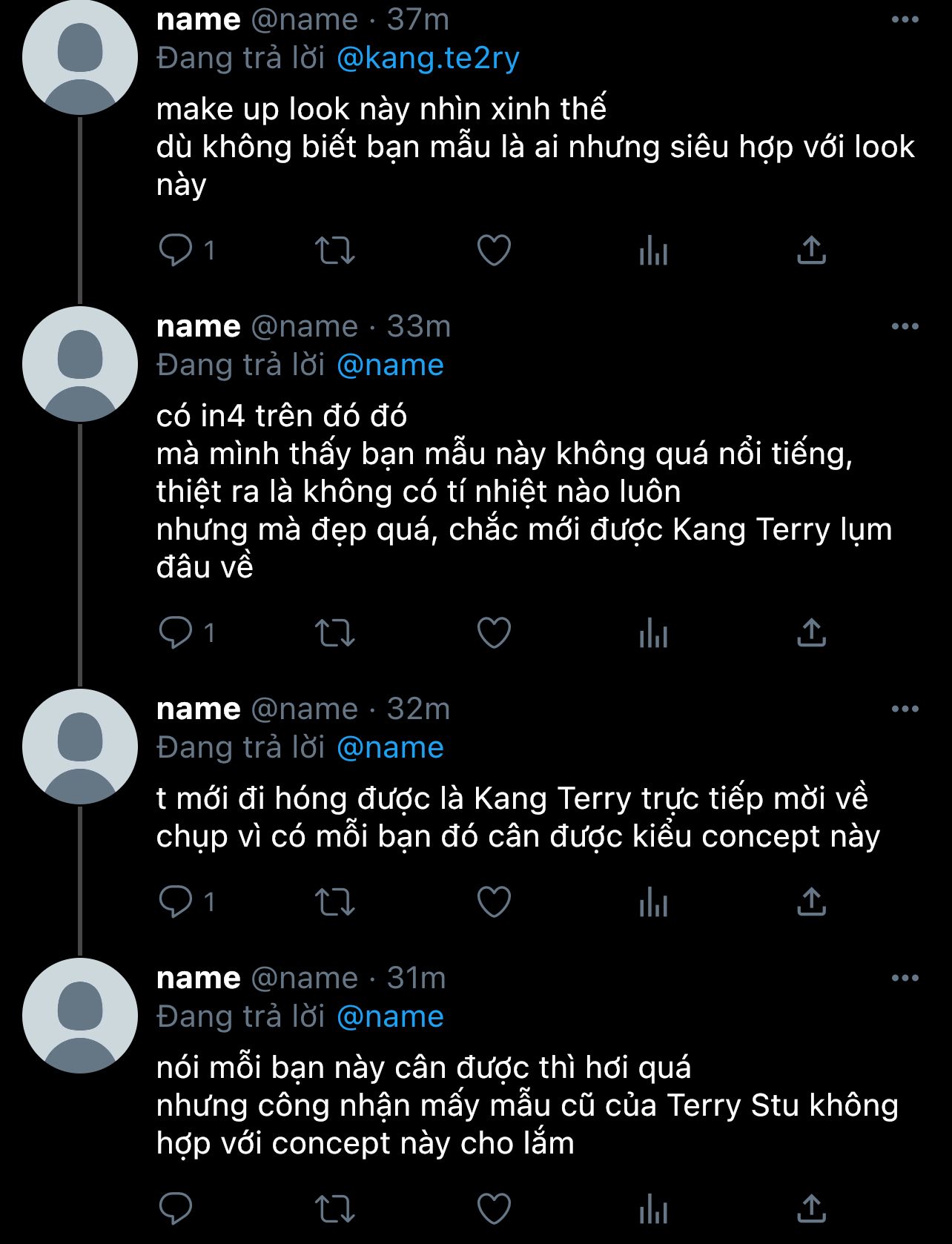Share the 33m tweet

811,633
